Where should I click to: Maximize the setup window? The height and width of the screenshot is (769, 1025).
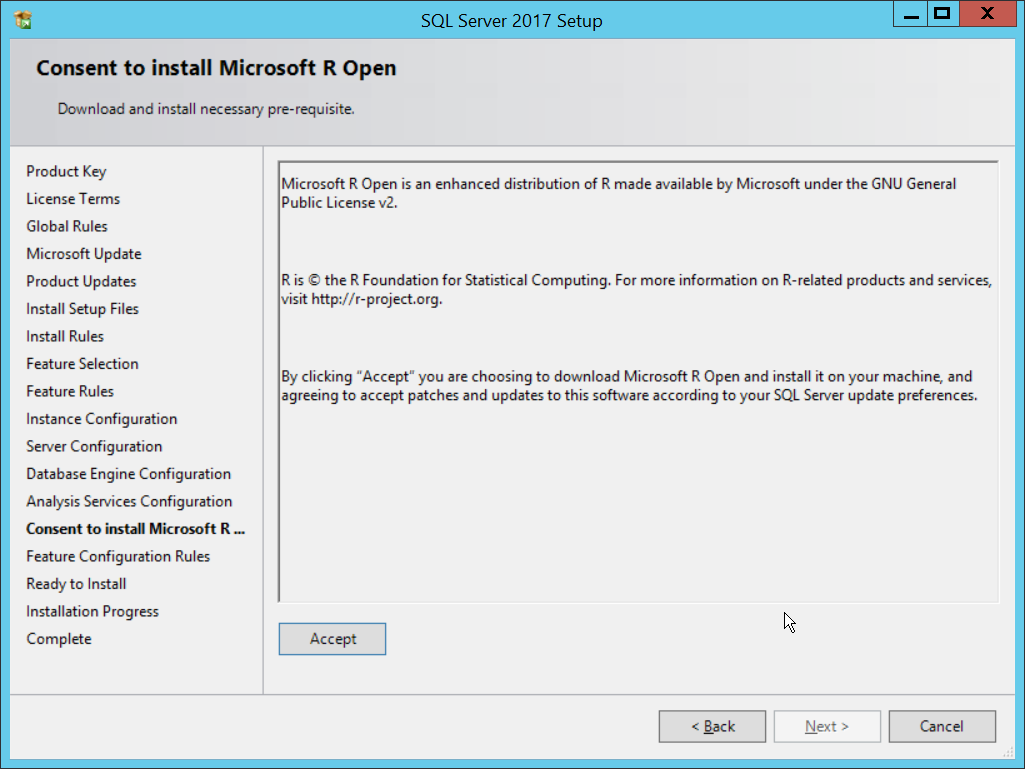click(x=941, y=15)
